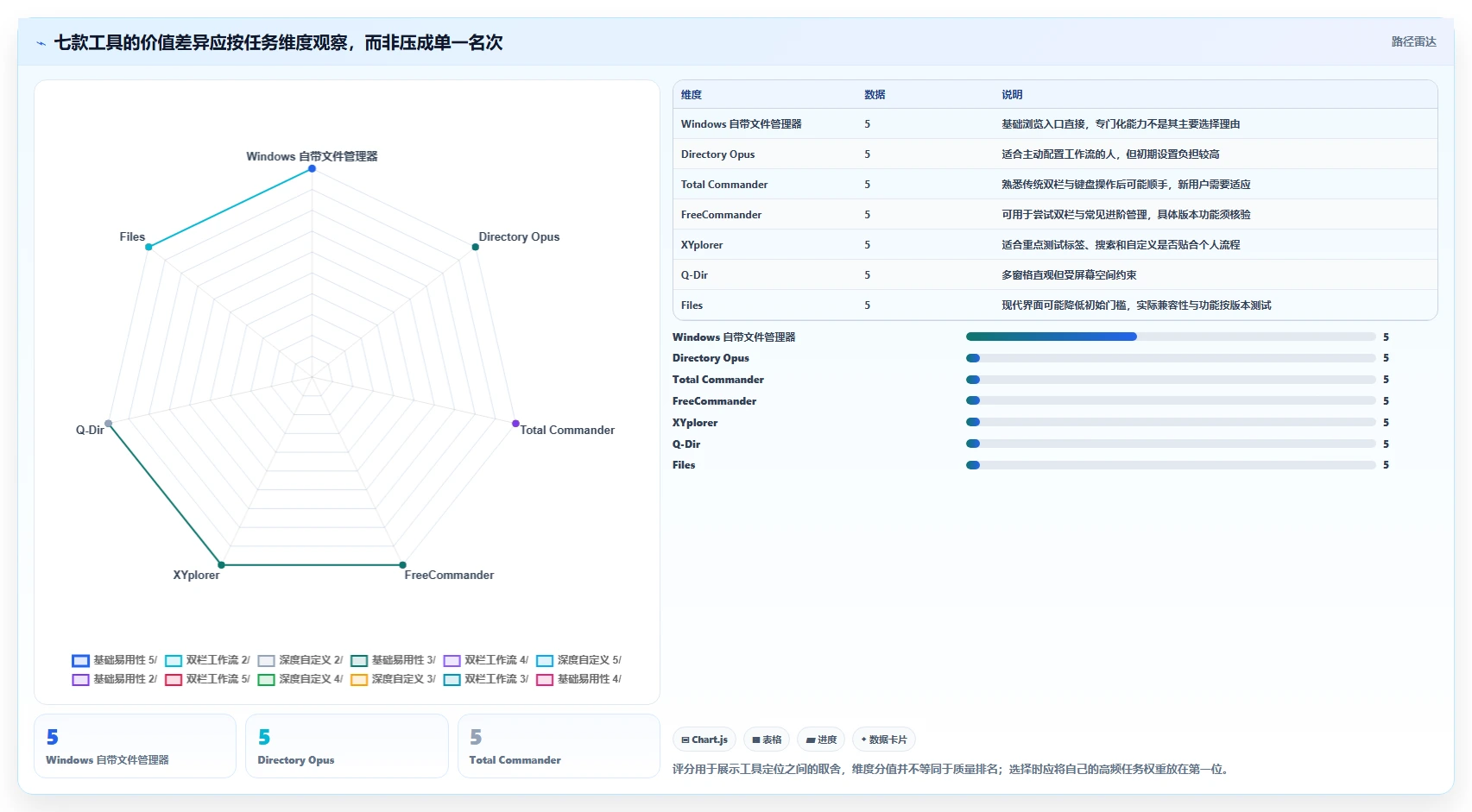Screen dimensions: 1472x812
Task: Click the XYplorer progress bar
Action: tap(1171, 422)
